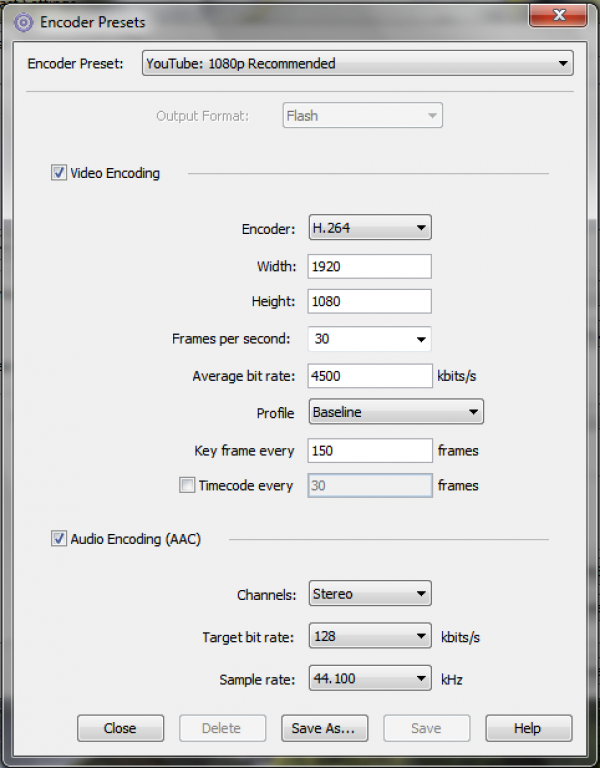Viewport: 600px width, 768px height.
Task: Open Frames per second dropdown
Action: click(x=370, y=339)
